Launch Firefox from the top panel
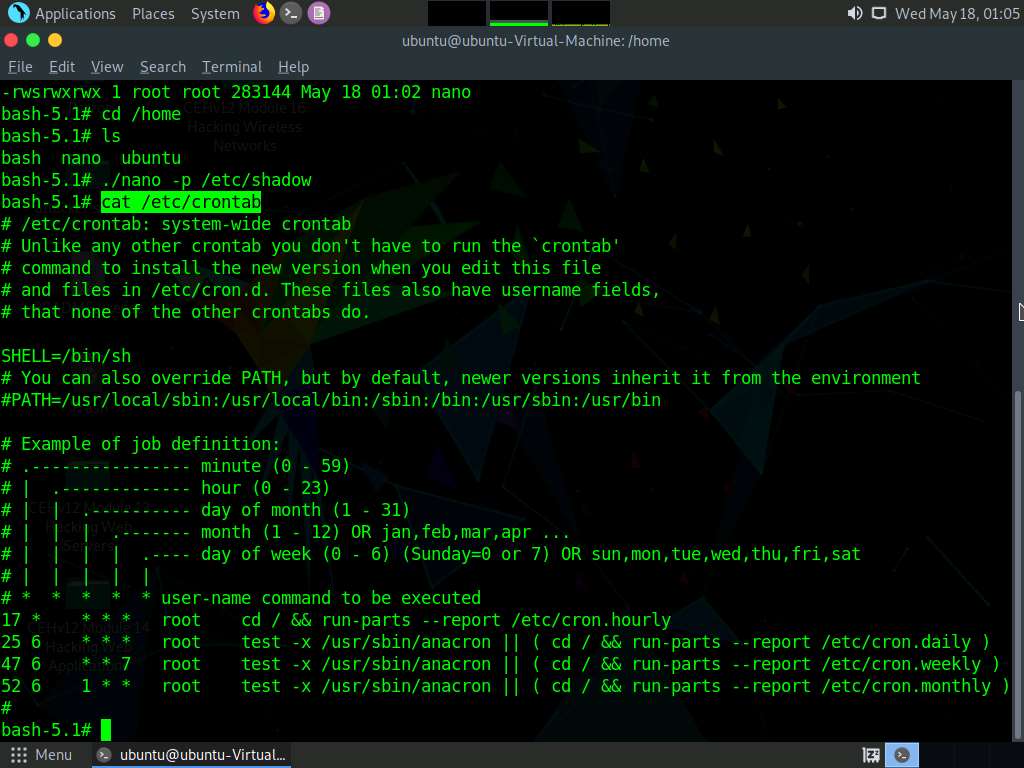The height and width of the screenshot is (768, 1024). click(x=264, y=13)
